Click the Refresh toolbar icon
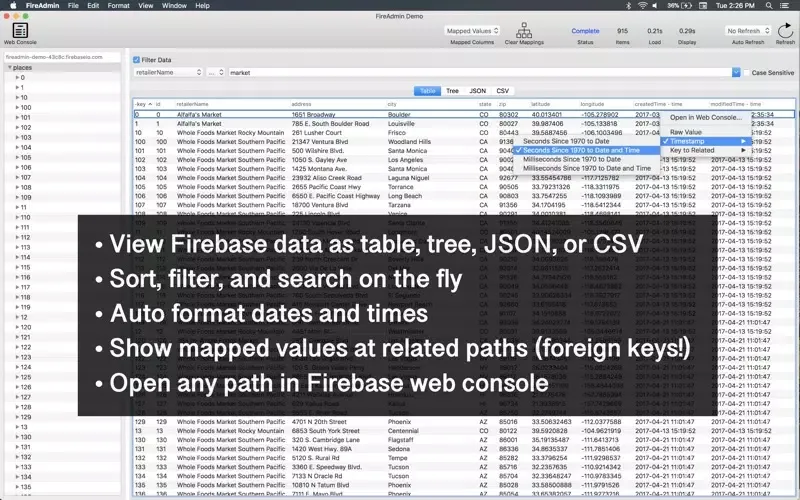 click(x=784, y=31)
